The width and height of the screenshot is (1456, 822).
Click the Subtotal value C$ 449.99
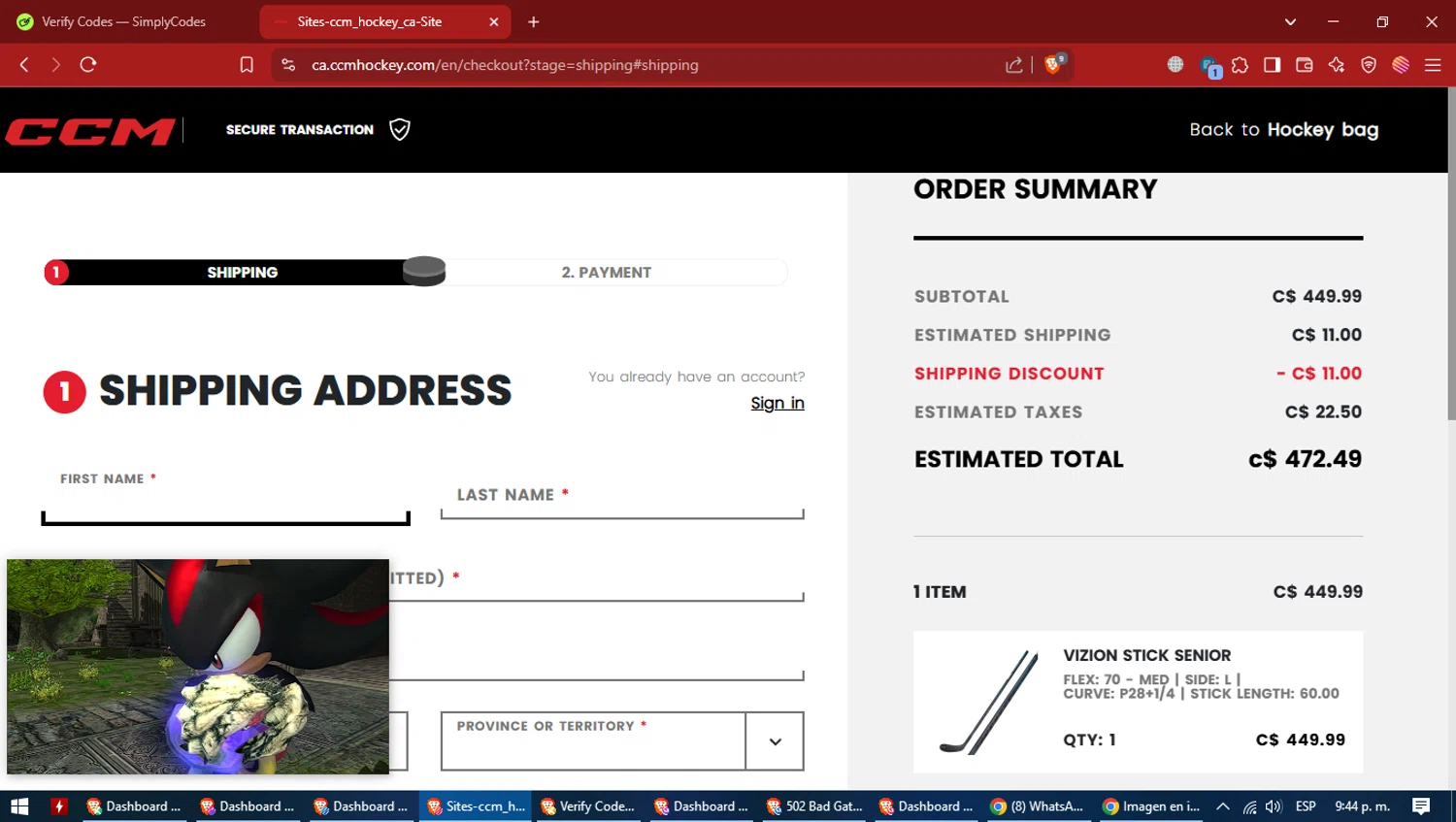pos(1317,296)
